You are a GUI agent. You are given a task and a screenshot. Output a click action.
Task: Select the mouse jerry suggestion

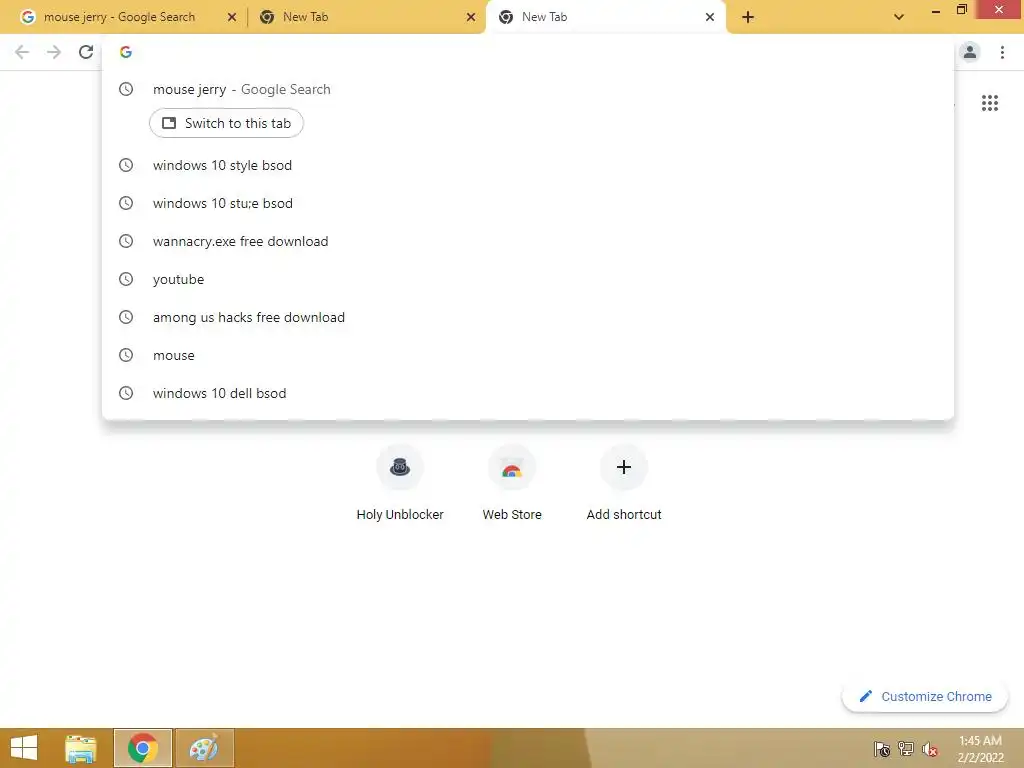(x=528, y=89)
